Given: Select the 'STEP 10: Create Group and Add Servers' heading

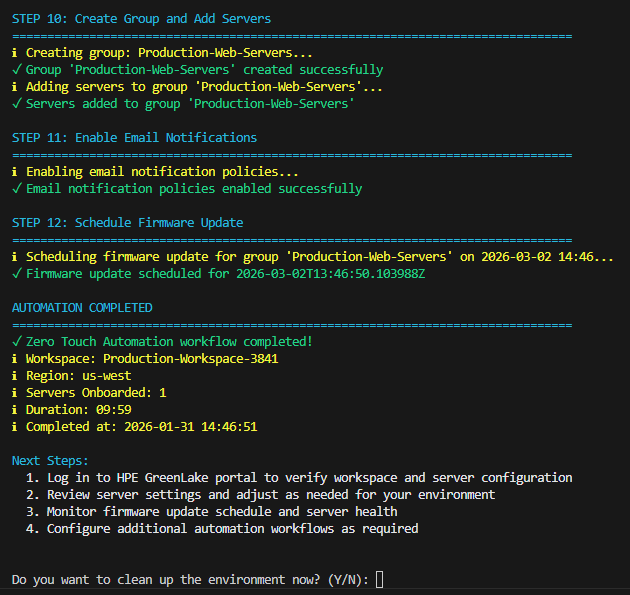Looking at the screenshot, I should pyautogui.click(x=141, y=19).
